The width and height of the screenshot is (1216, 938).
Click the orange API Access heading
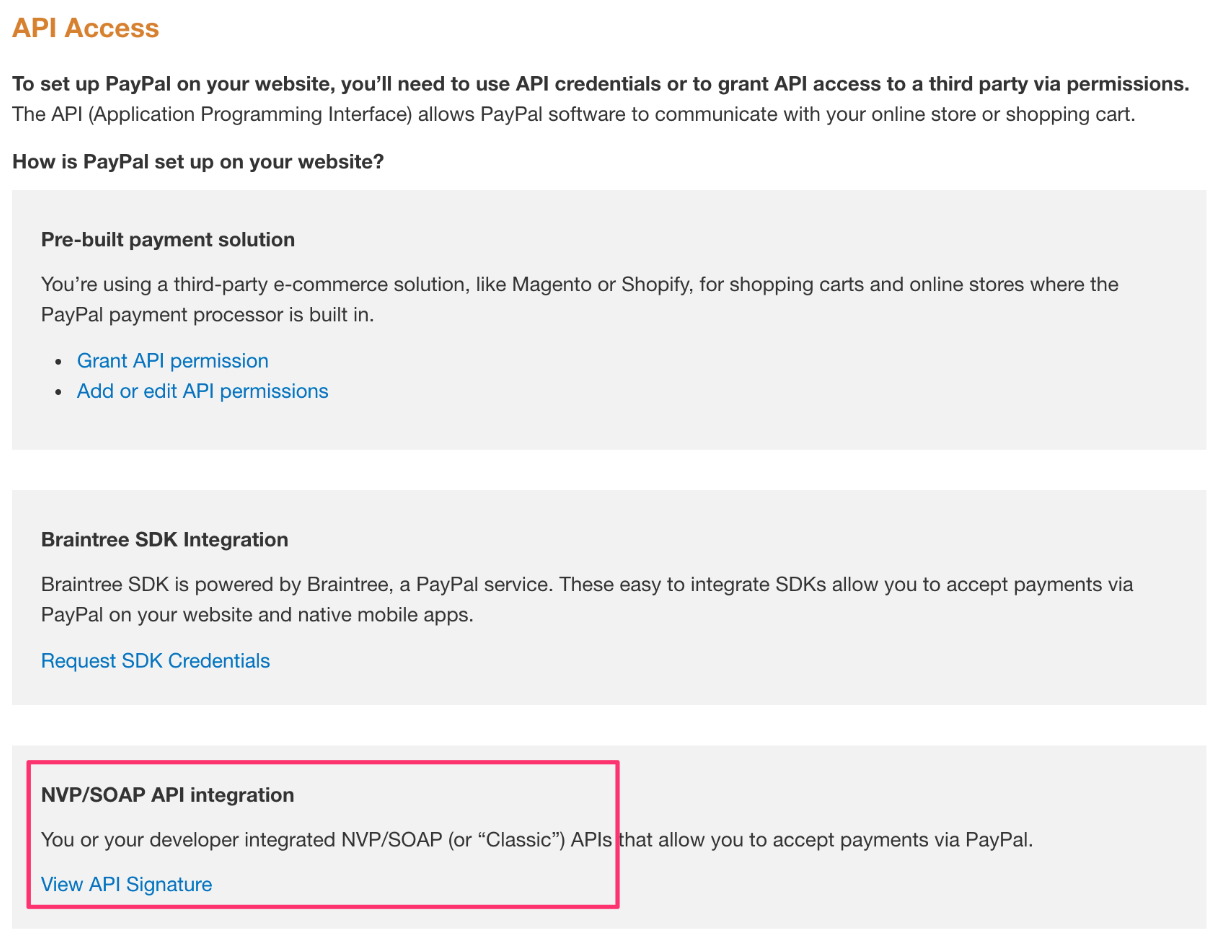point(85,28)
